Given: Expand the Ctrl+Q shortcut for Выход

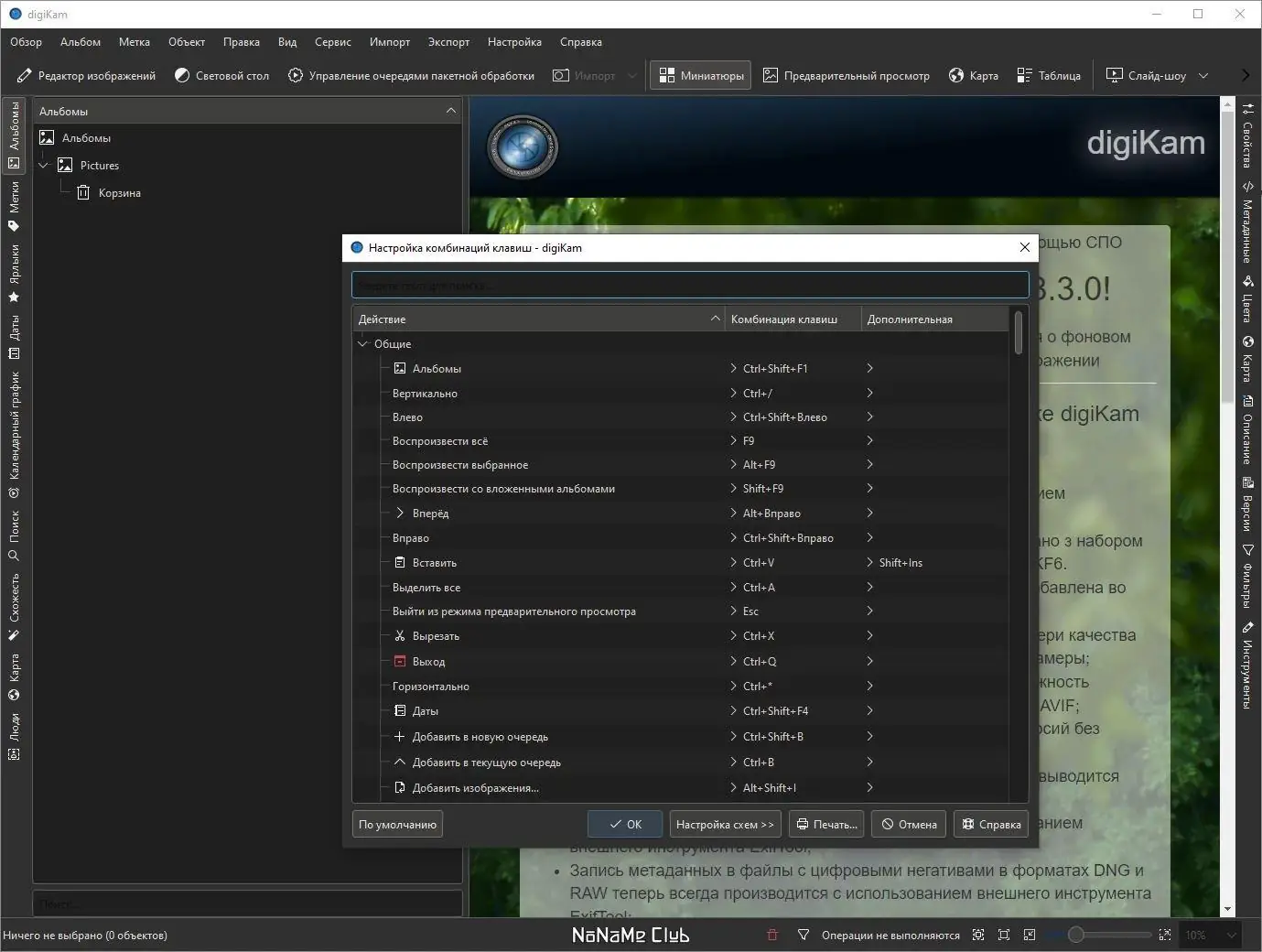Looking at the screenshot, I should tap(734, 662).
